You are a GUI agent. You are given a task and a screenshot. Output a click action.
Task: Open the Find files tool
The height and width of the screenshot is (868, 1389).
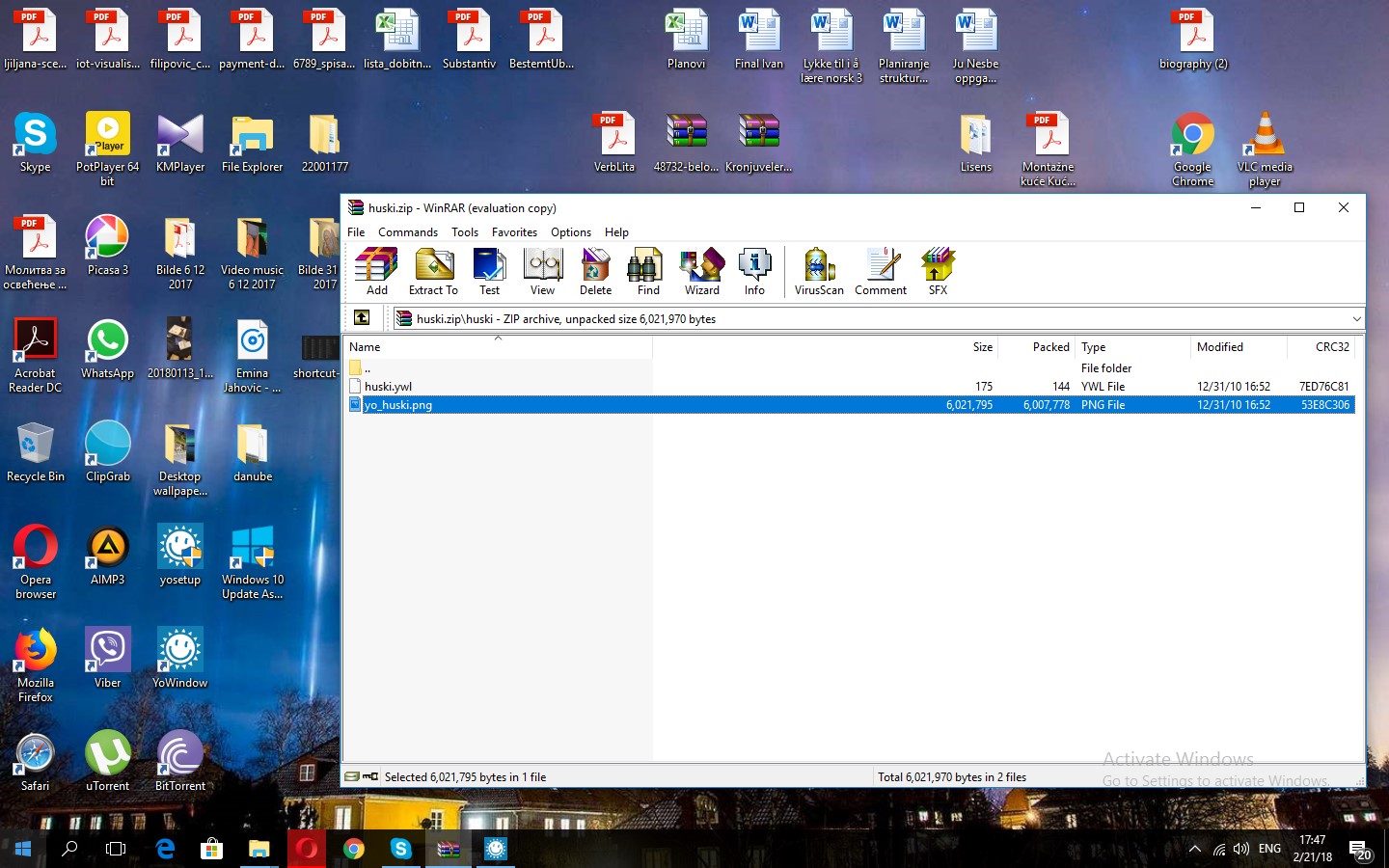[x=648, y=271]
